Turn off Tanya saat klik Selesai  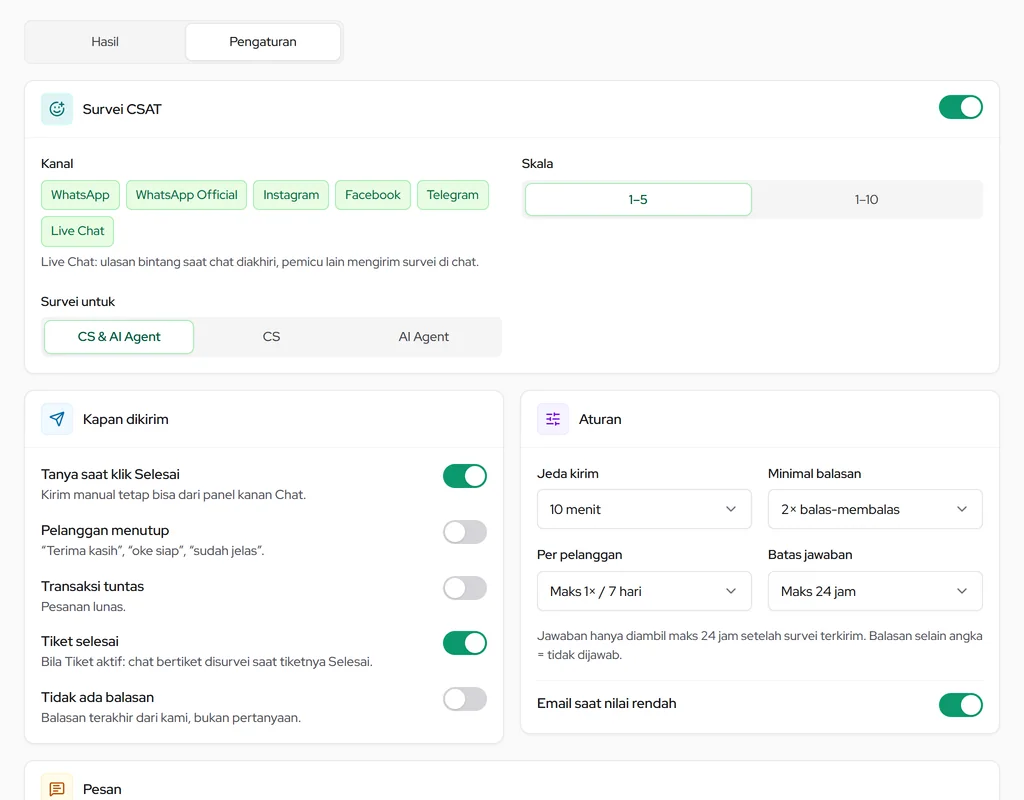tap(465, 476)
